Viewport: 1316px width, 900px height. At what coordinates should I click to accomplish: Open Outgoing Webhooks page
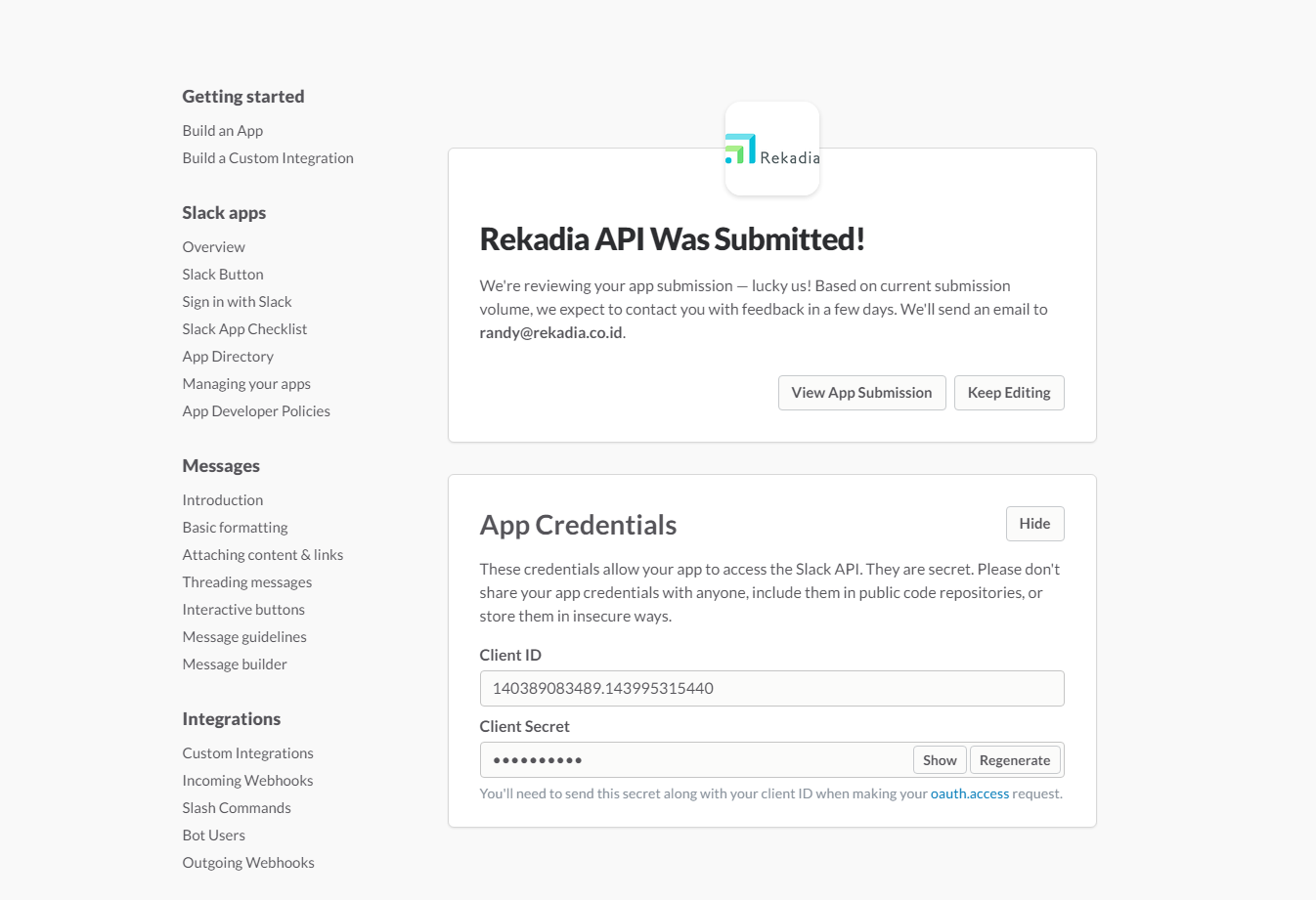click(248, 863)
